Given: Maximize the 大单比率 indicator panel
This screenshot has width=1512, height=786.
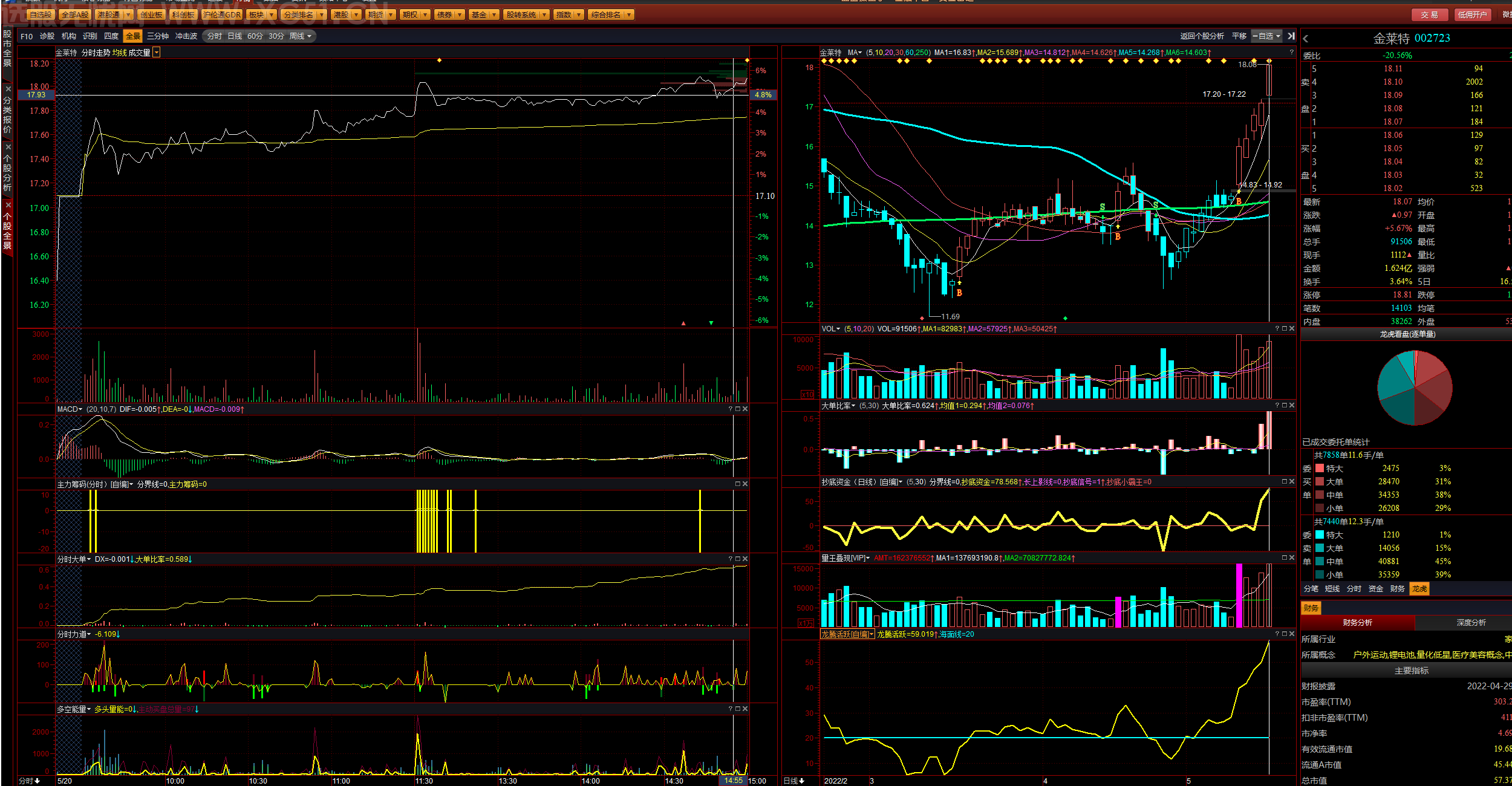Looking at the screenshot, I should click(x=1285, y=406).
